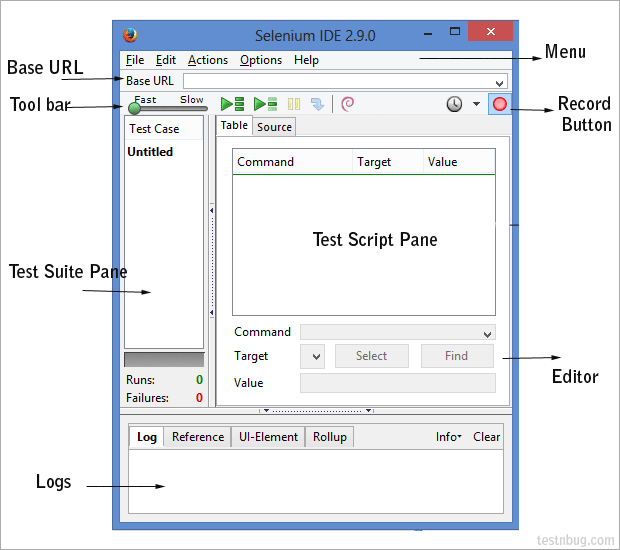Click the scheduler clock icon
The image size is (620, 550).
coord(454,104)
